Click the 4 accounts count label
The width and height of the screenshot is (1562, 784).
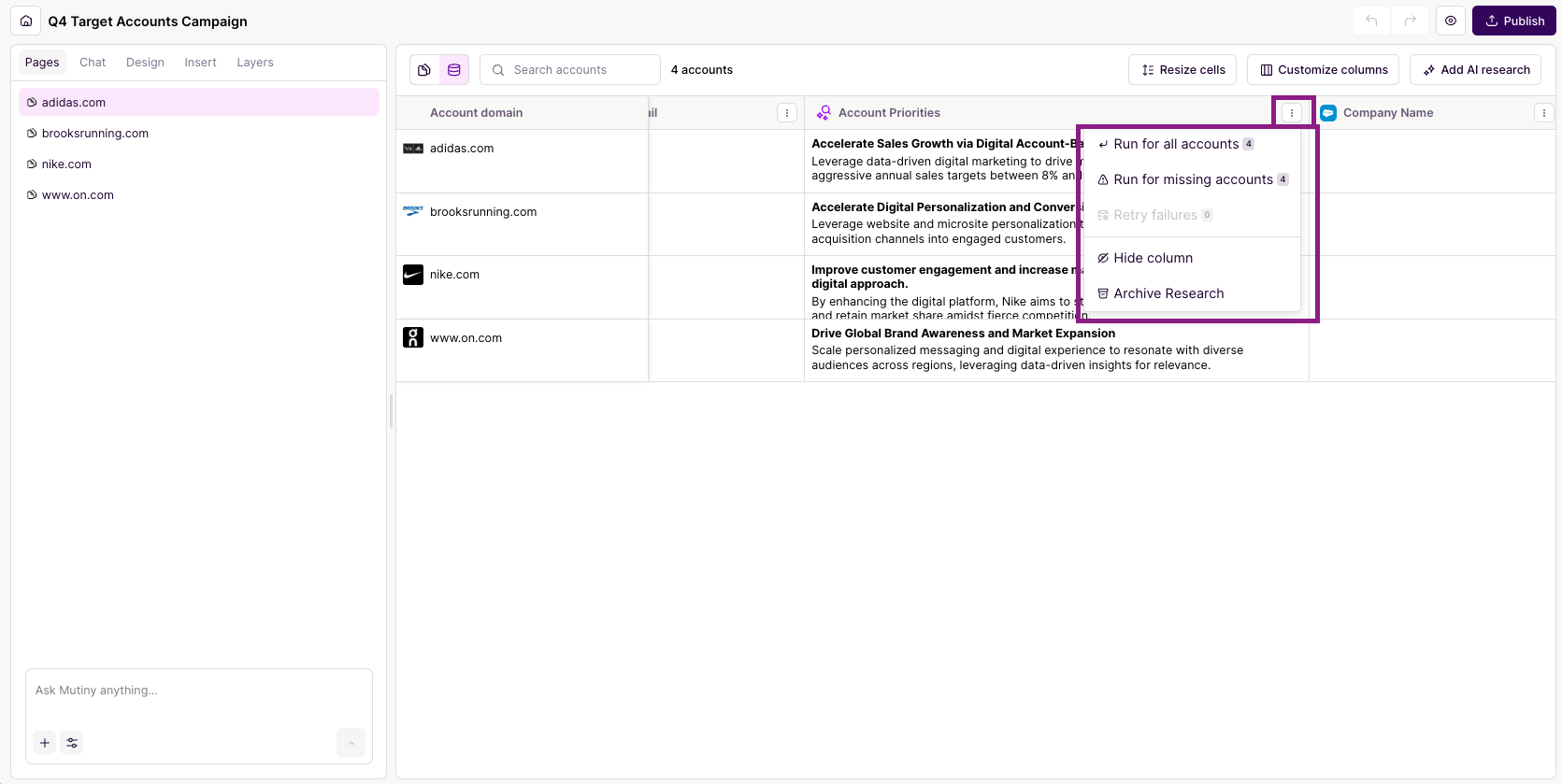click(x=702, y=70)
